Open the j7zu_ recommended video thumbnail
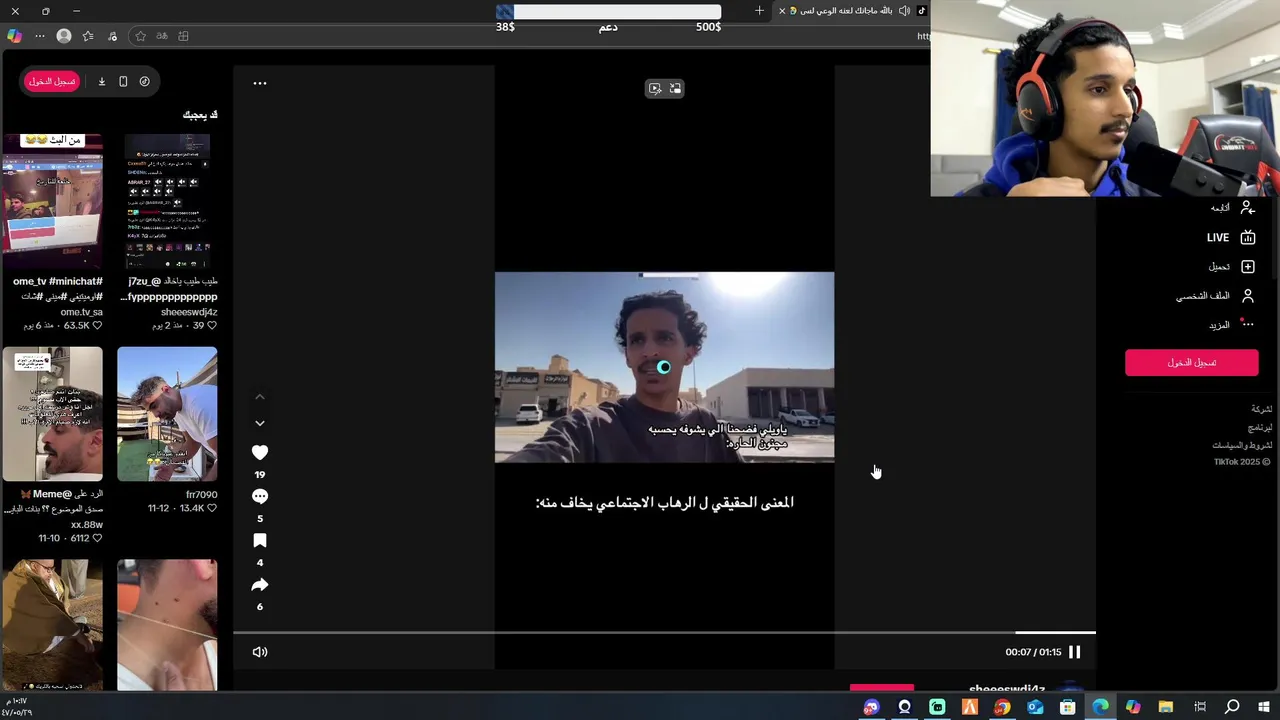 pyautogui.click(x=167, y=201)
